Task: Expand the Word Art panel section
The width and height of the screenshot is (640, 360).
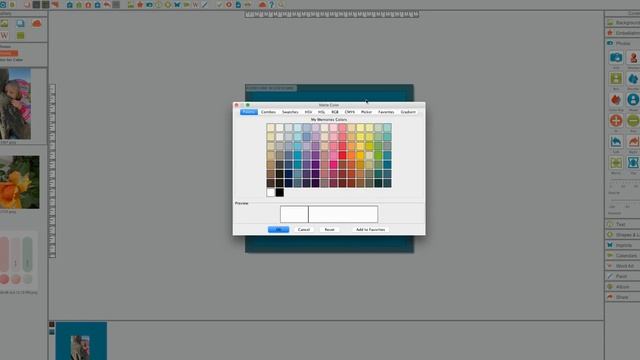Action: tap(622, 266)
